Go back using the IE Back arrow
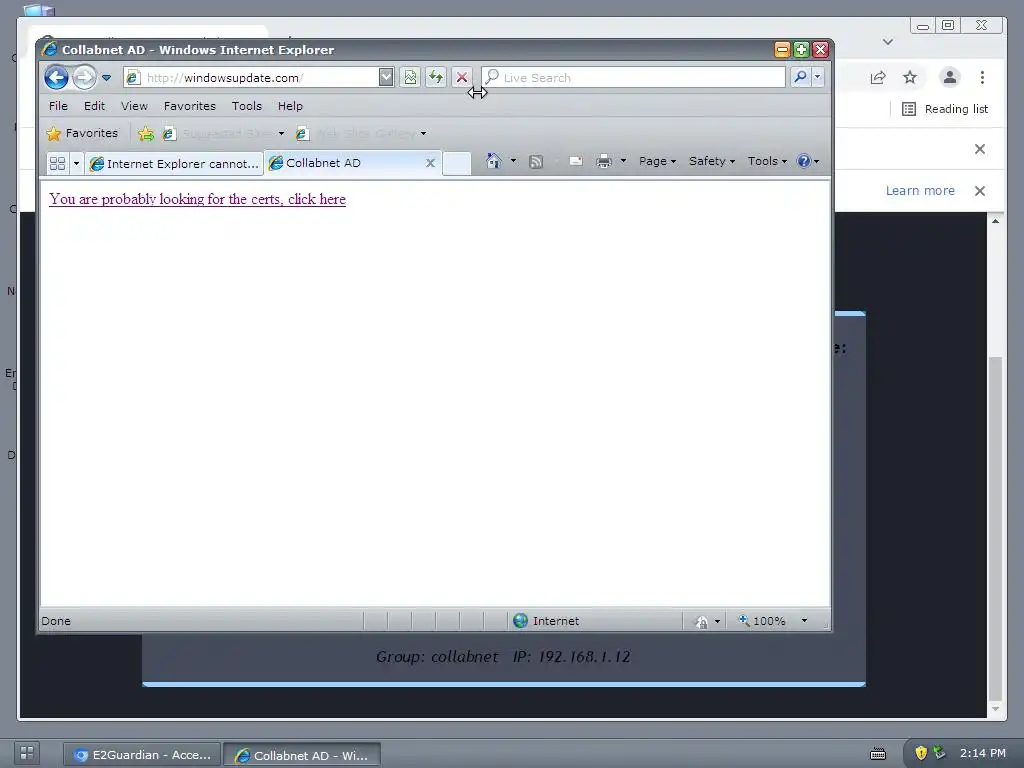This screenshot has width=1024, height=768. click(57, 78)
